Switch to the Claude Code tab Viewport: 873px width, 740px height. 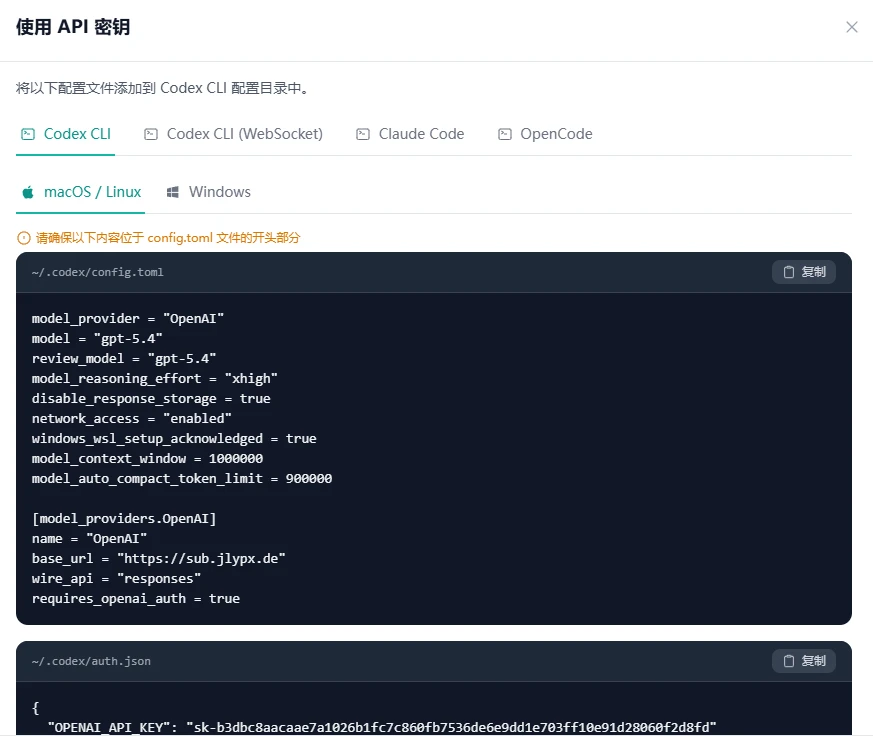420,133
